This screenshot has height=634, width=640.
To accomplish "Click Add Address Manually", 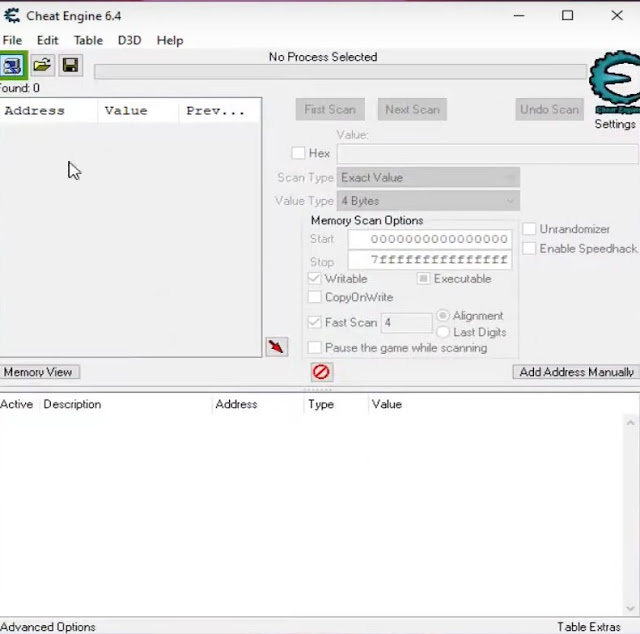I will [x=576, y=372].
